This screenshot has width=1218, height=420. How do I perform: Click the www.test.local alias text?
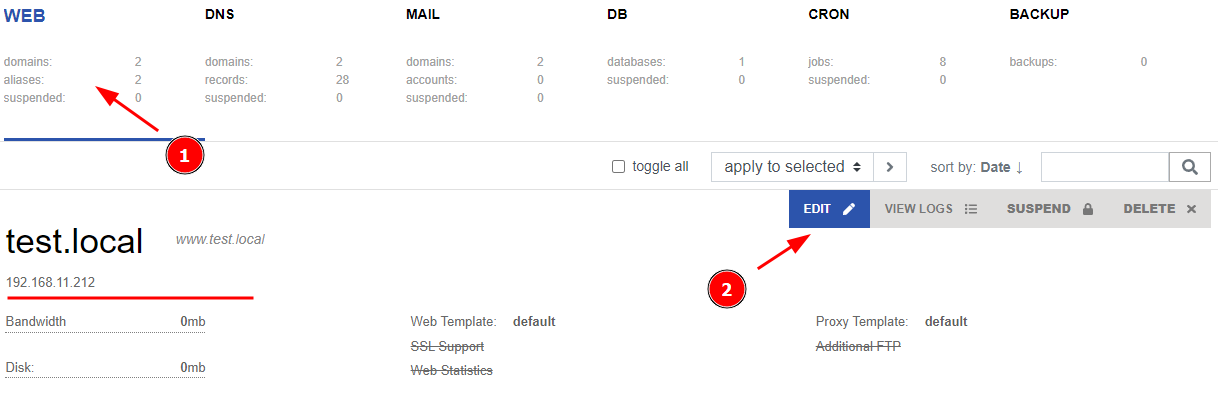(x=220, y=240)
